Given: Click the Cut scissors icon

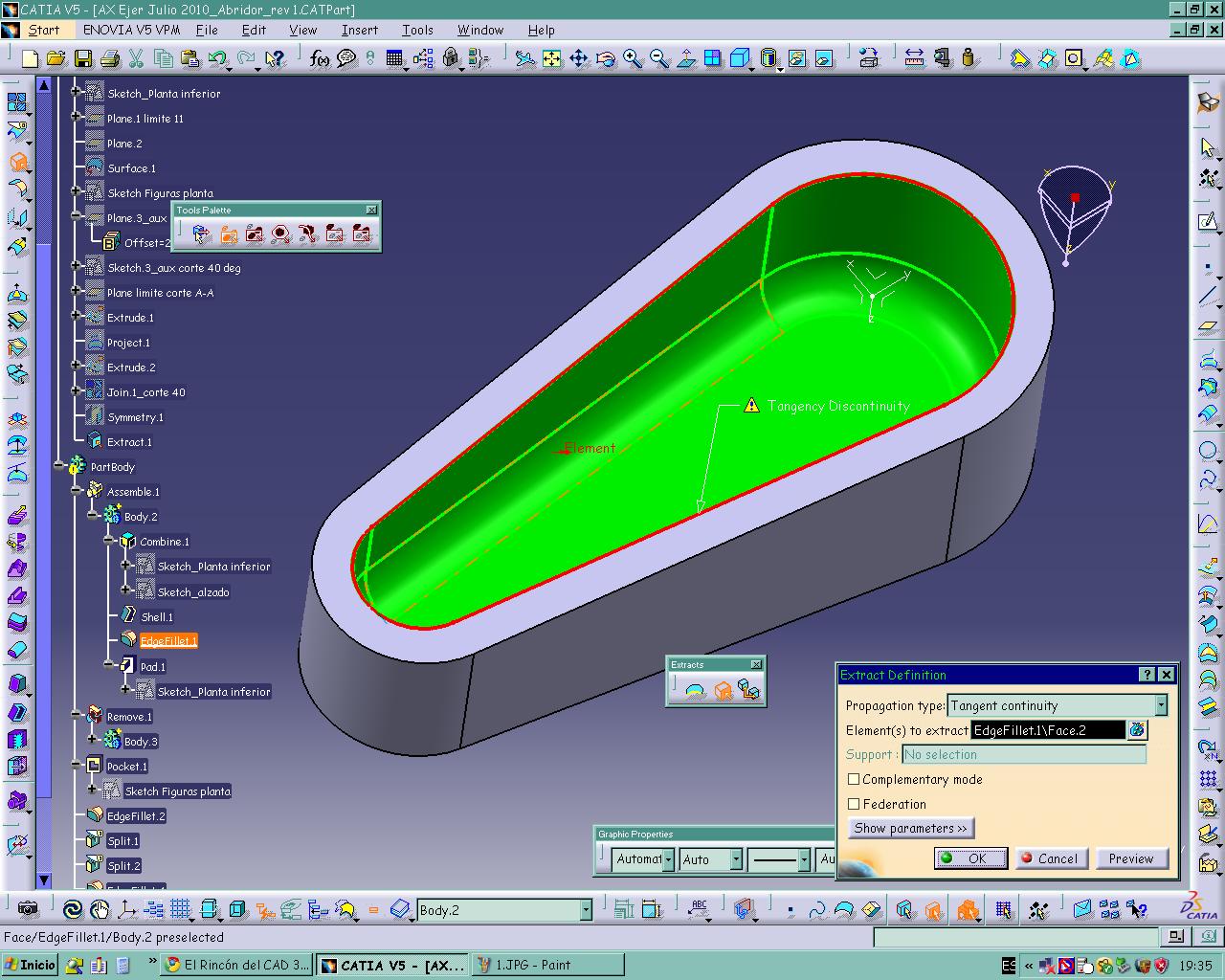Looking at the screenshot, I should [x=137, y=59].
